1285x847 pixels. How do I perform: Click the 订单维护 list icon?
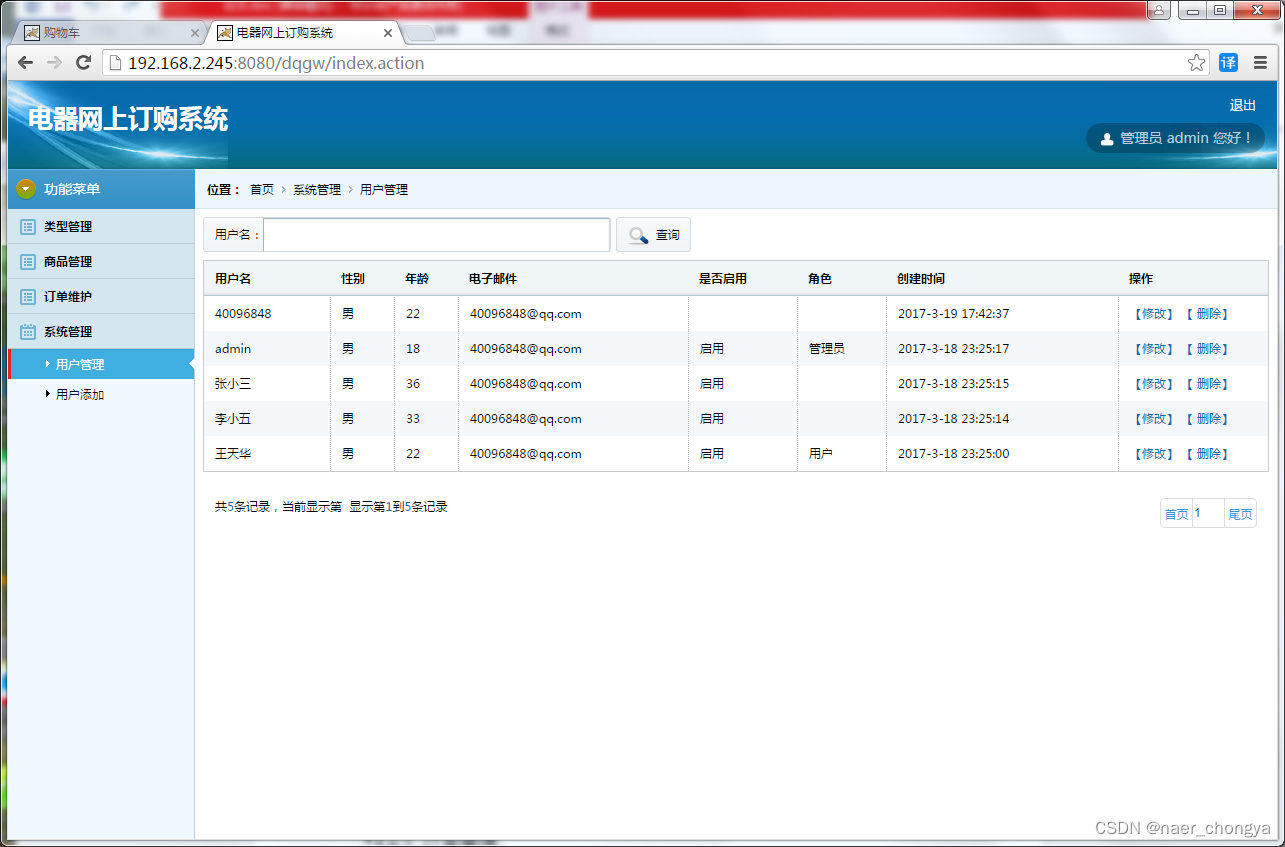pos(28,297)
